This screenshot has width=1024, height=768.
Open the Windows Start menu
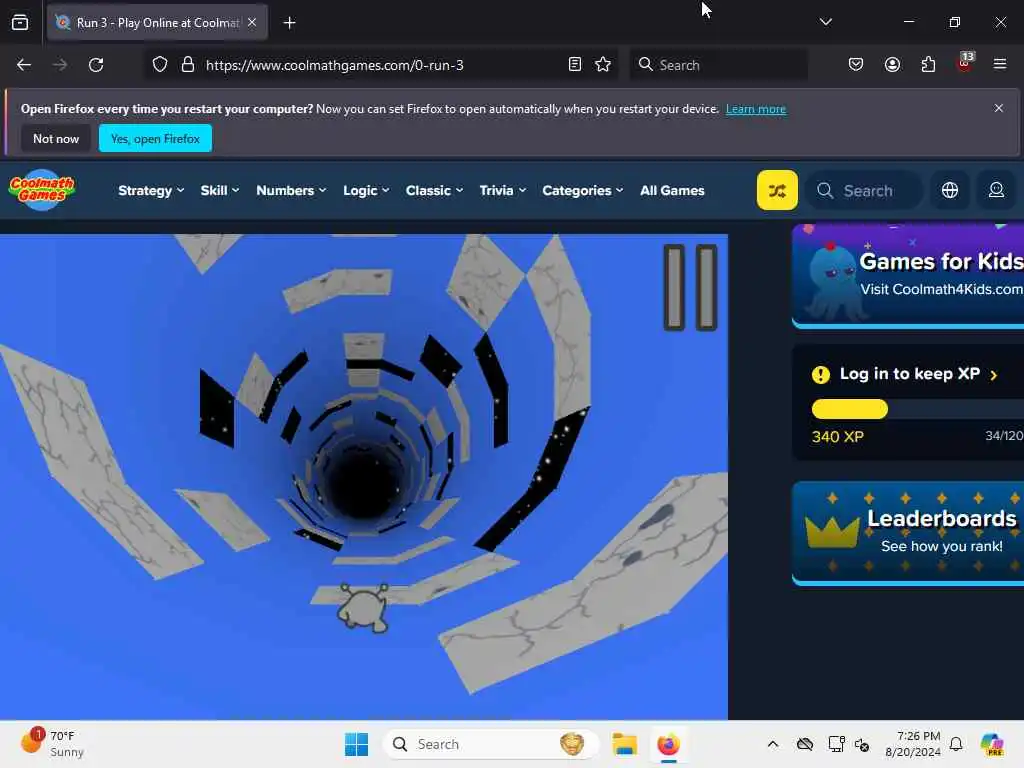point(357,744)
